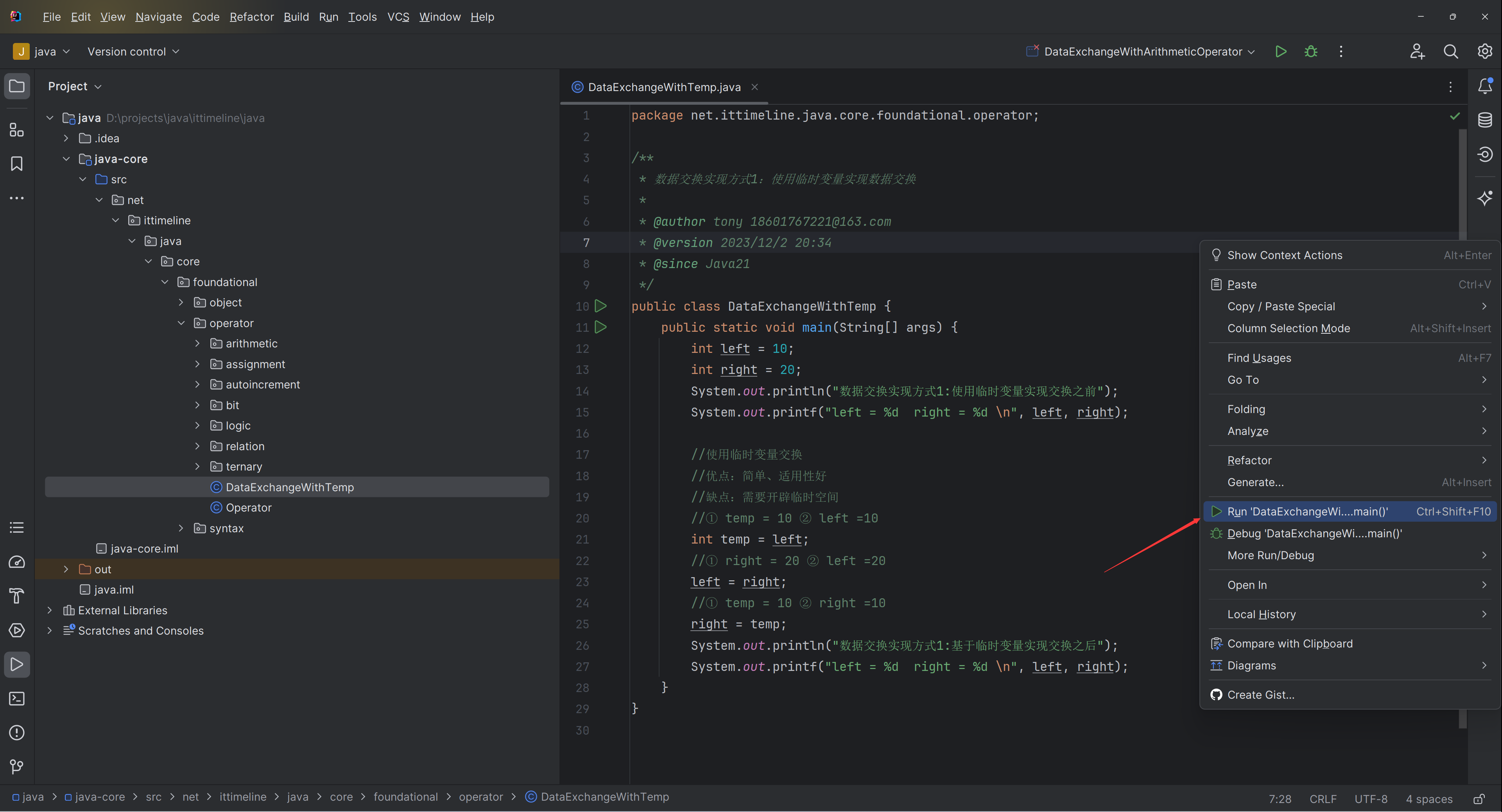Screen dimensions: 1502x812
Task: Open the Coverage tool window in right sidebar
Action: tap(1485, 154)
